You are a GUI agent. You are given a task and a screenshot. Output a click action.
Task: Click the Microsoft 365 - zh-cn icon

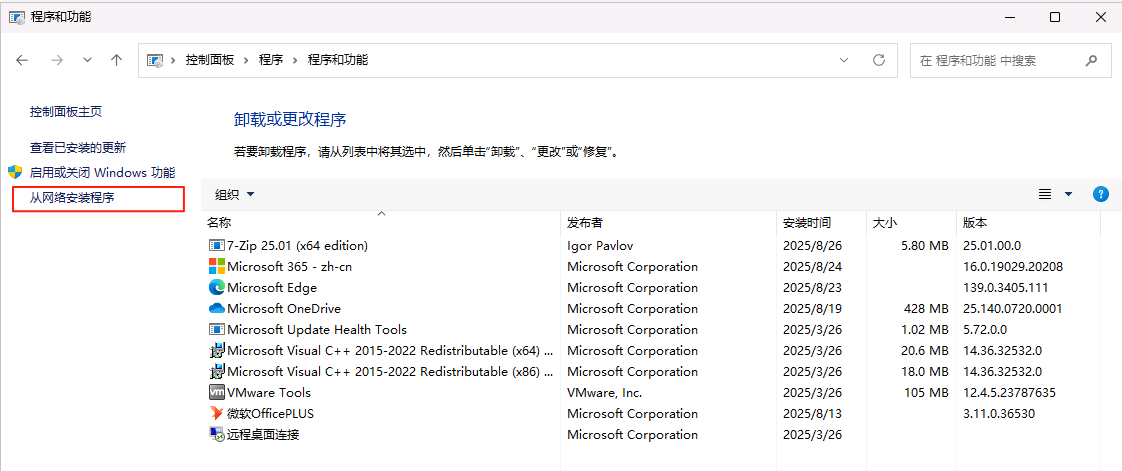point(216,266)
